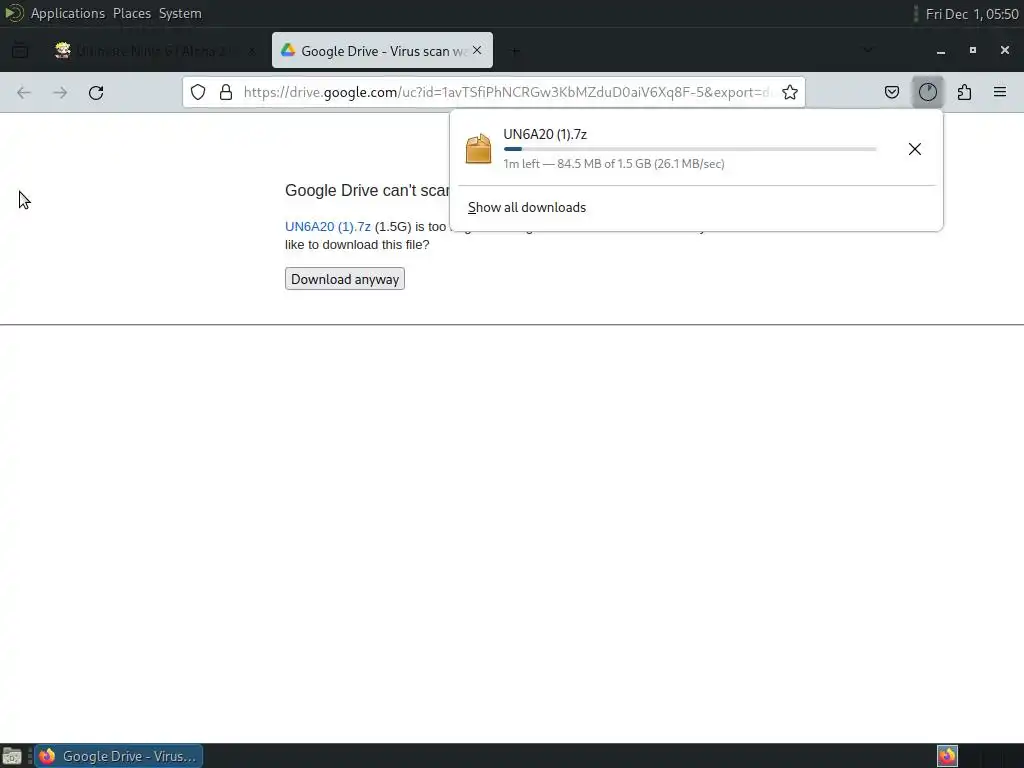Open a new tab with the plus button
Screen dimensions: 1024x768
pos(515,51)
